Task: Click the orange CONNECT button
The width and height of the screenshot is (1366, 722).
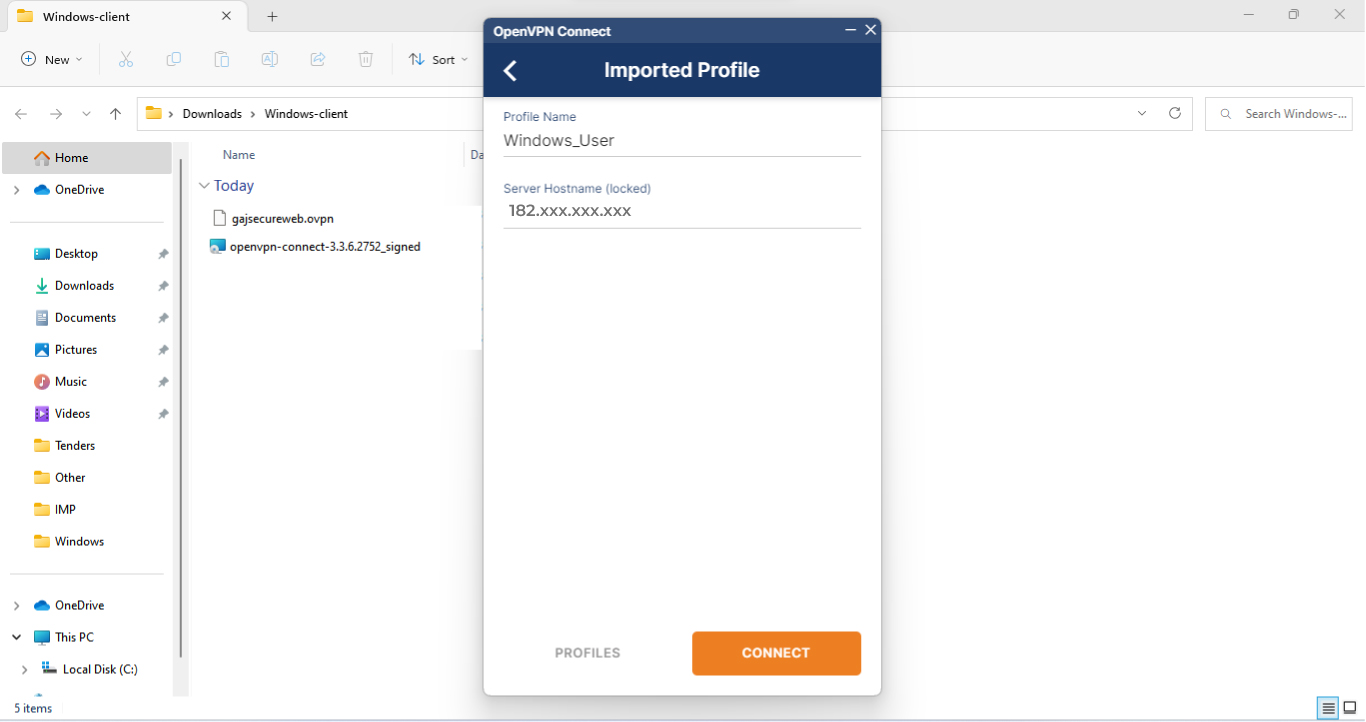Action: click(x=776, y=653)
